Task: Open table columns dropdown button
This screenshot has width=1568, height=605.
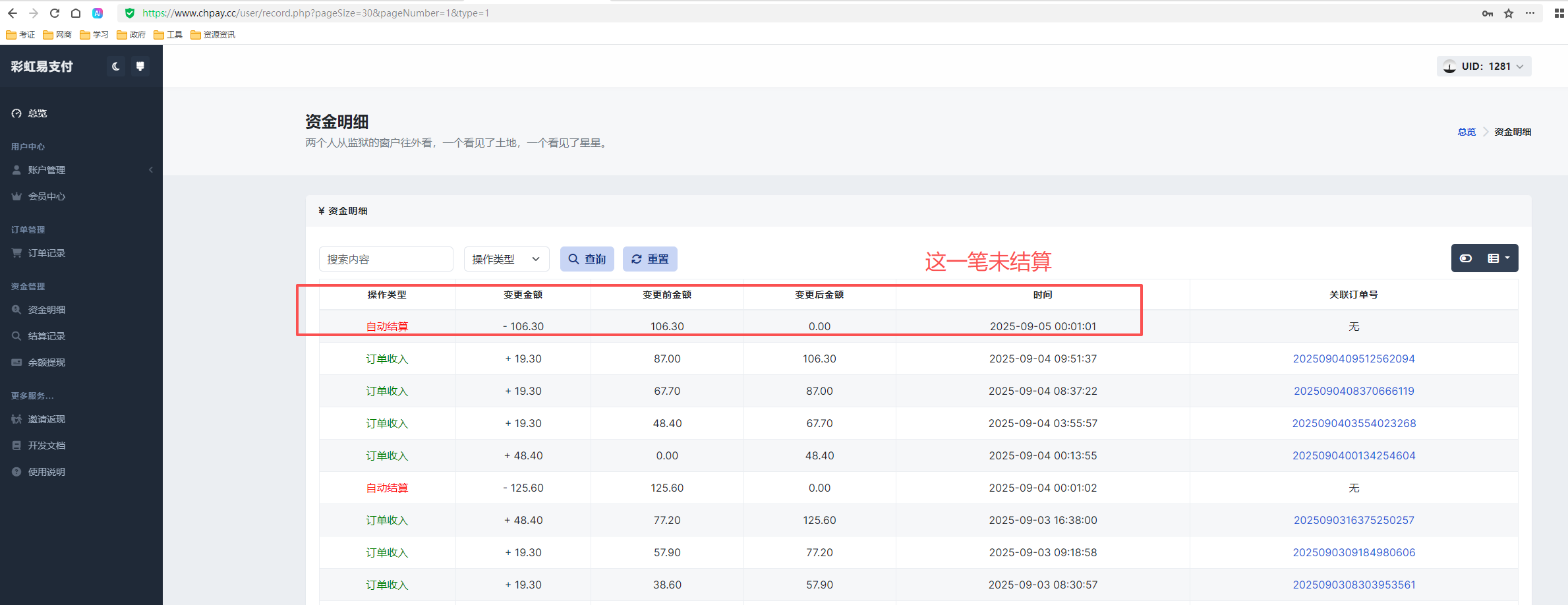Action: (x=1498, y=258)
